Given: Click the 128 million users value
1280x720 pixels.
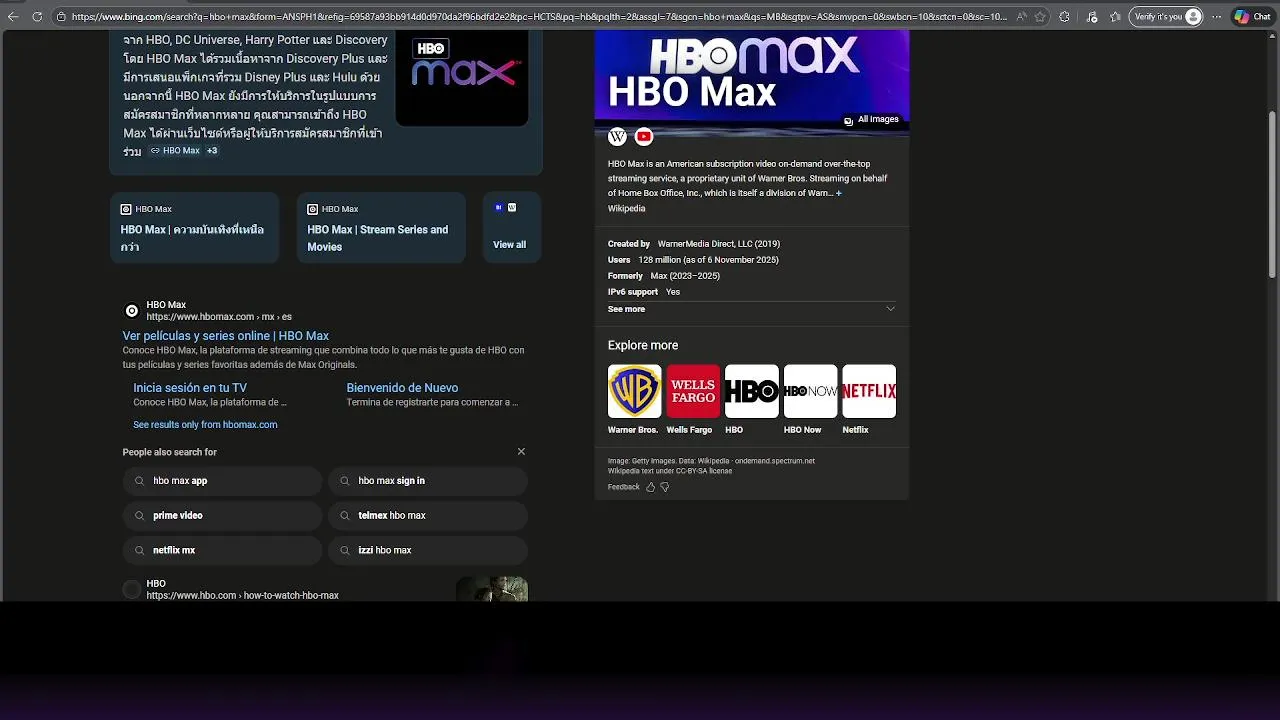Looking at the screenshot, I should tap(708, 260).
